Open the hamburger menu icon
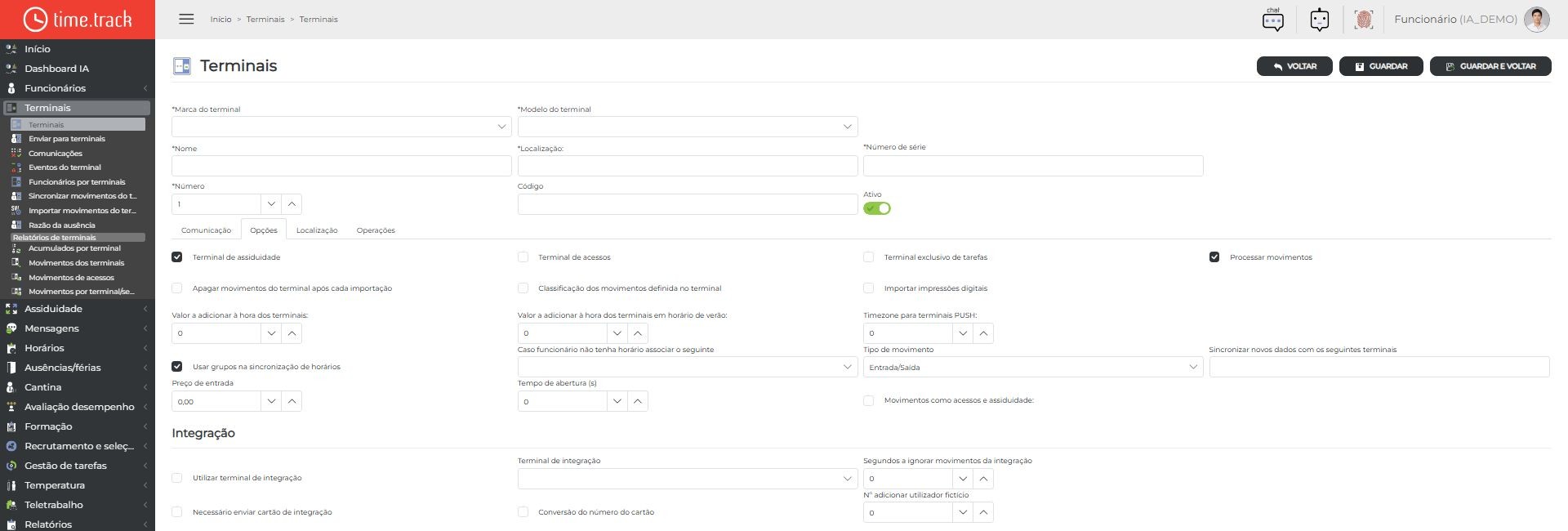 click(186, 19)
